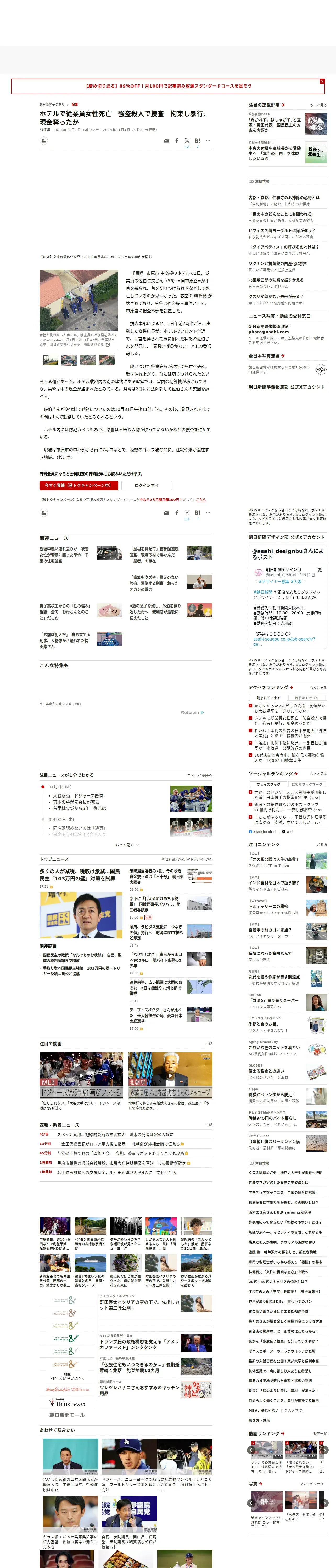Open the 89%OFF standard course promotion link
This screenshot has height=1568, width=336.
click(168, 86)
